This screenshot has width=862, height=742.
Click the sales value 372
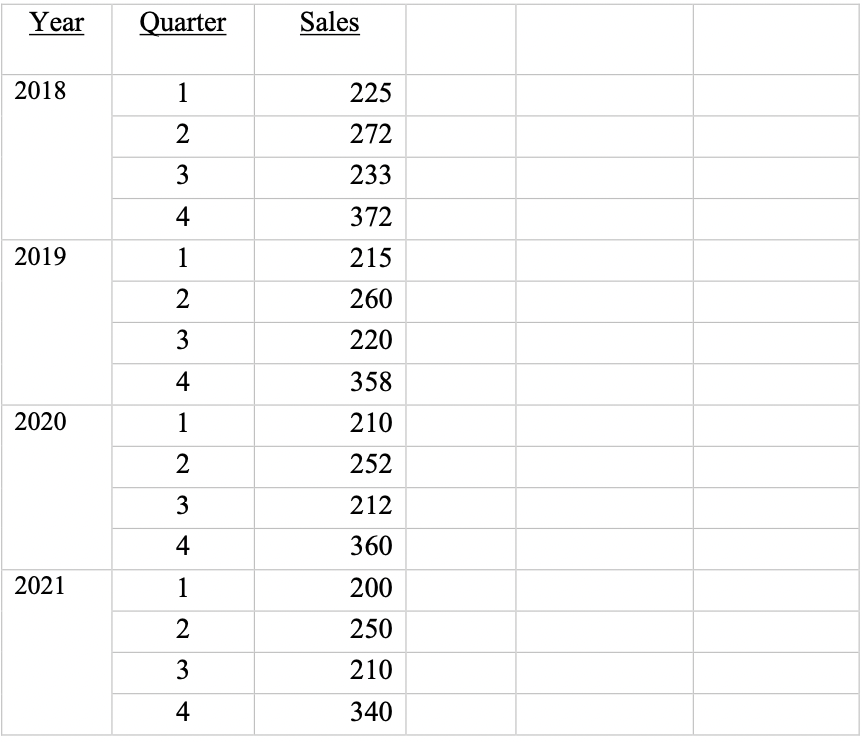[x=371, y=217]
